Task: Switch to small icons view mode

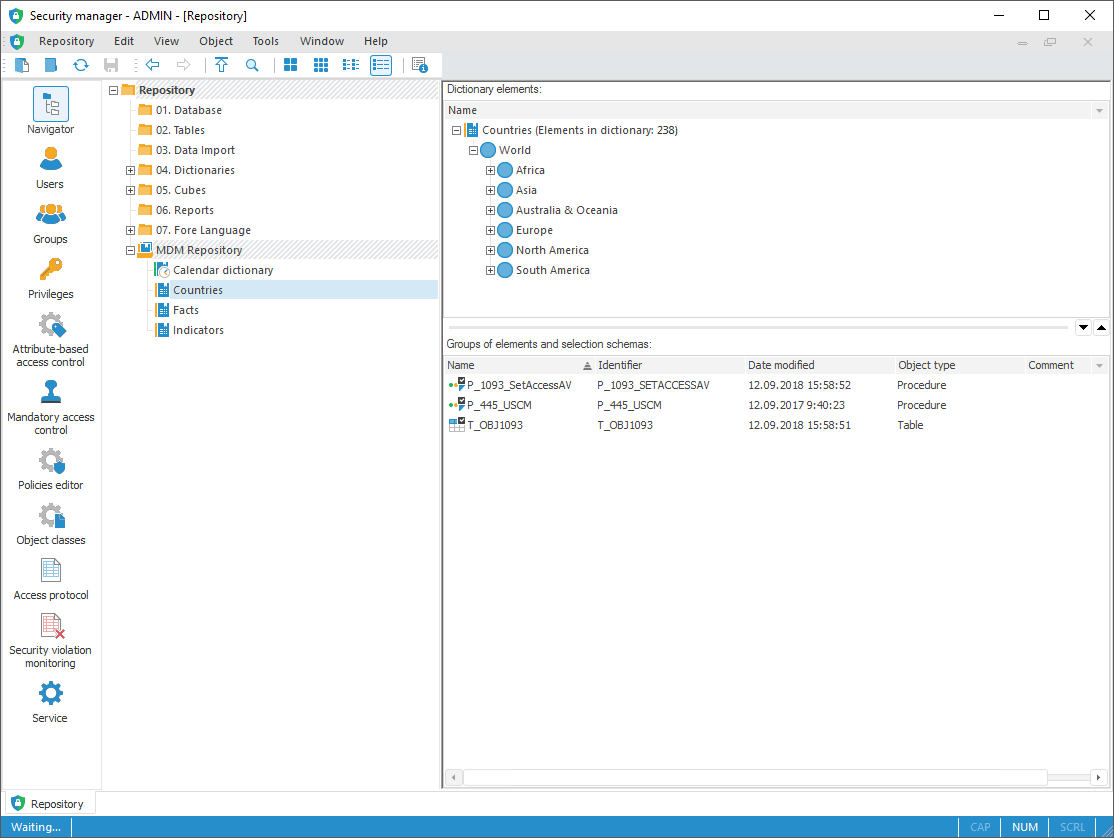Action: point(321,65)
